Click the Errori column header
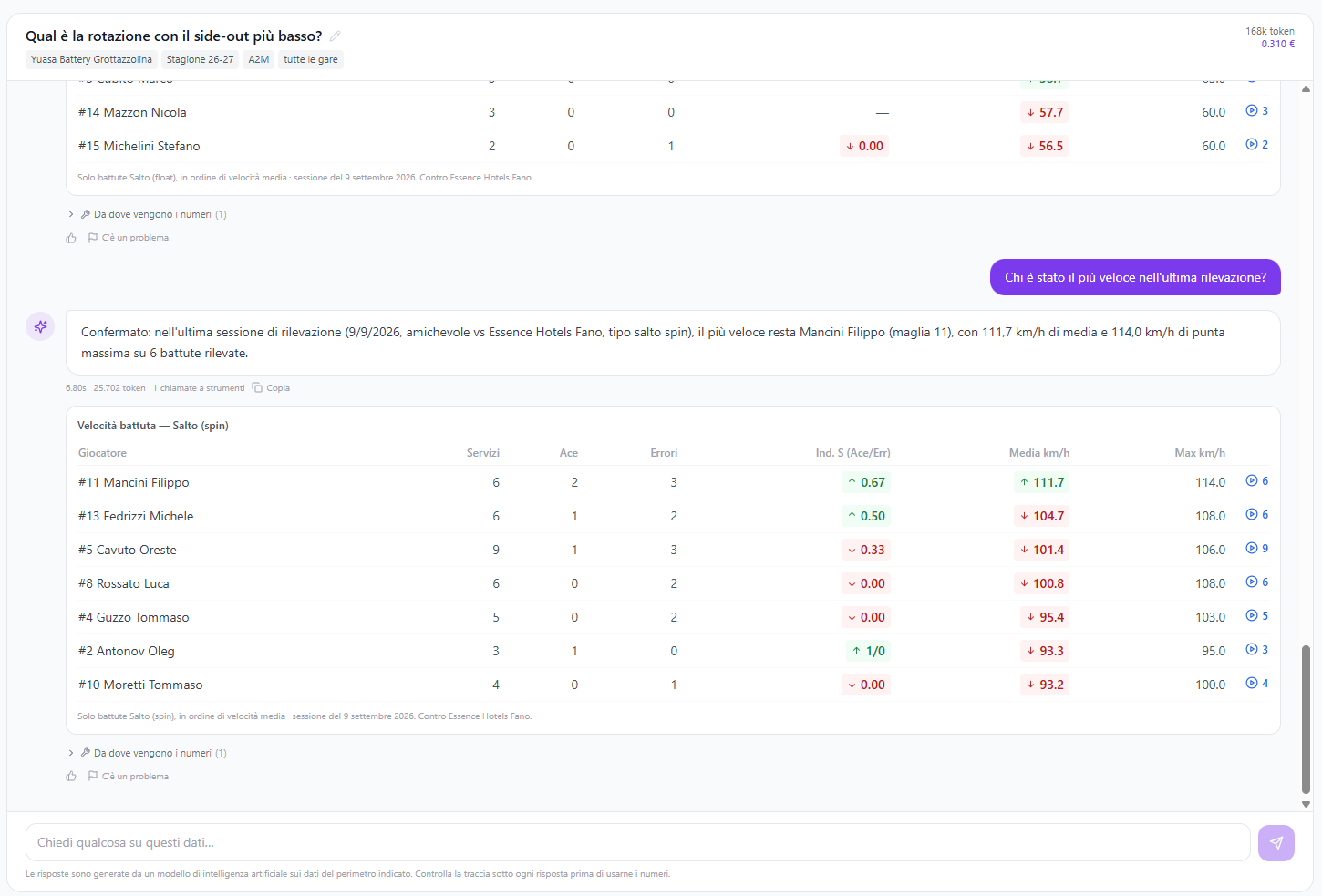The image size is (1322, 896). tap(664, 453)
